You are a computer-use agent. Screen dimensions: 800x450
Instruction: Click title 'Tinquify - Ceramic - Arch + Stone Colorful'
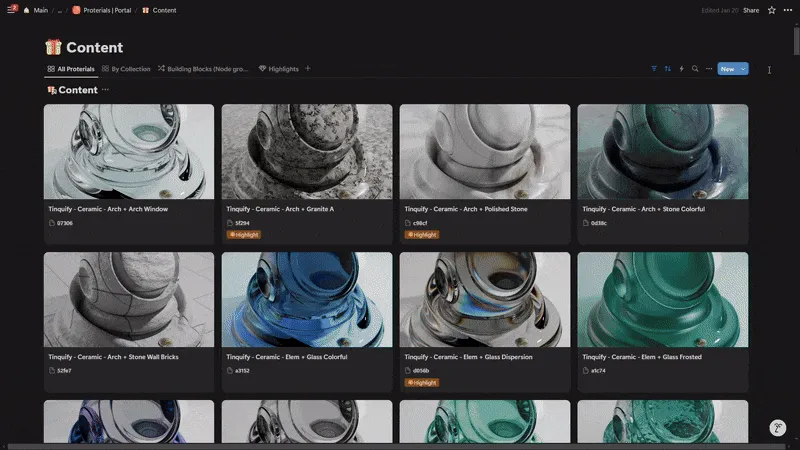[643, 209]
